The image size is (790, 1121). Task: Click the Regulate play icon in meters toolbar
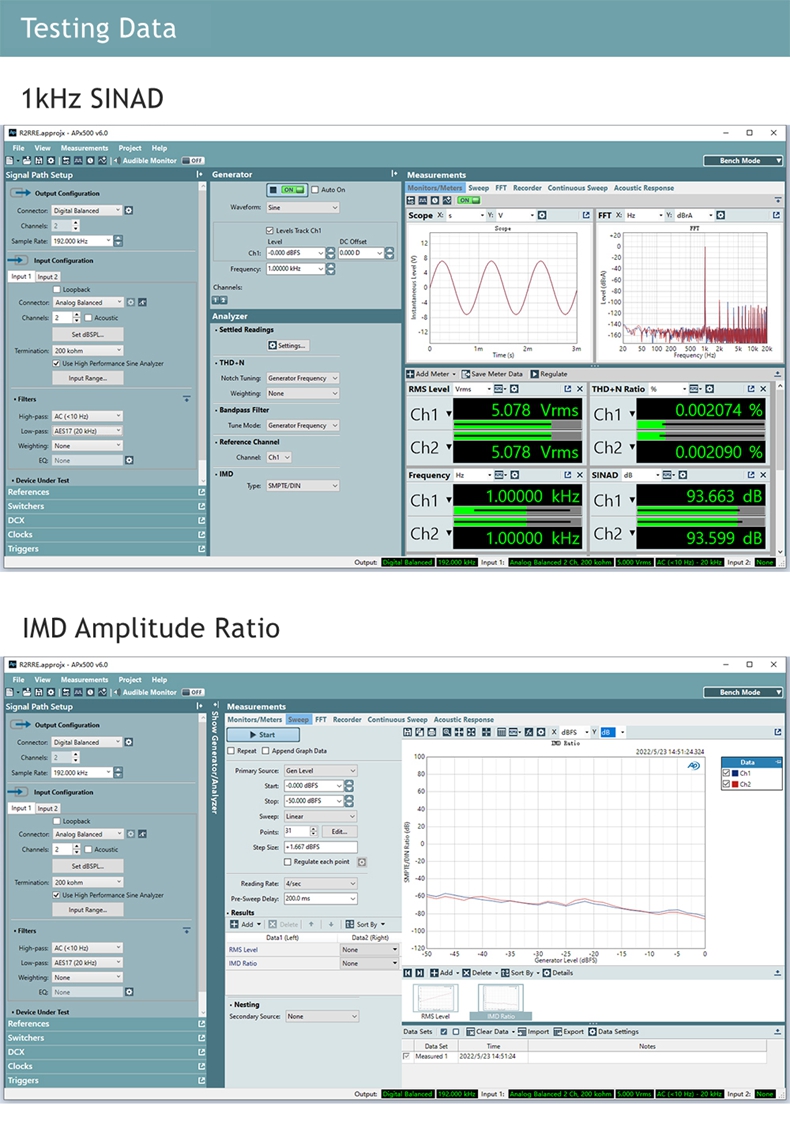point(535,374)
